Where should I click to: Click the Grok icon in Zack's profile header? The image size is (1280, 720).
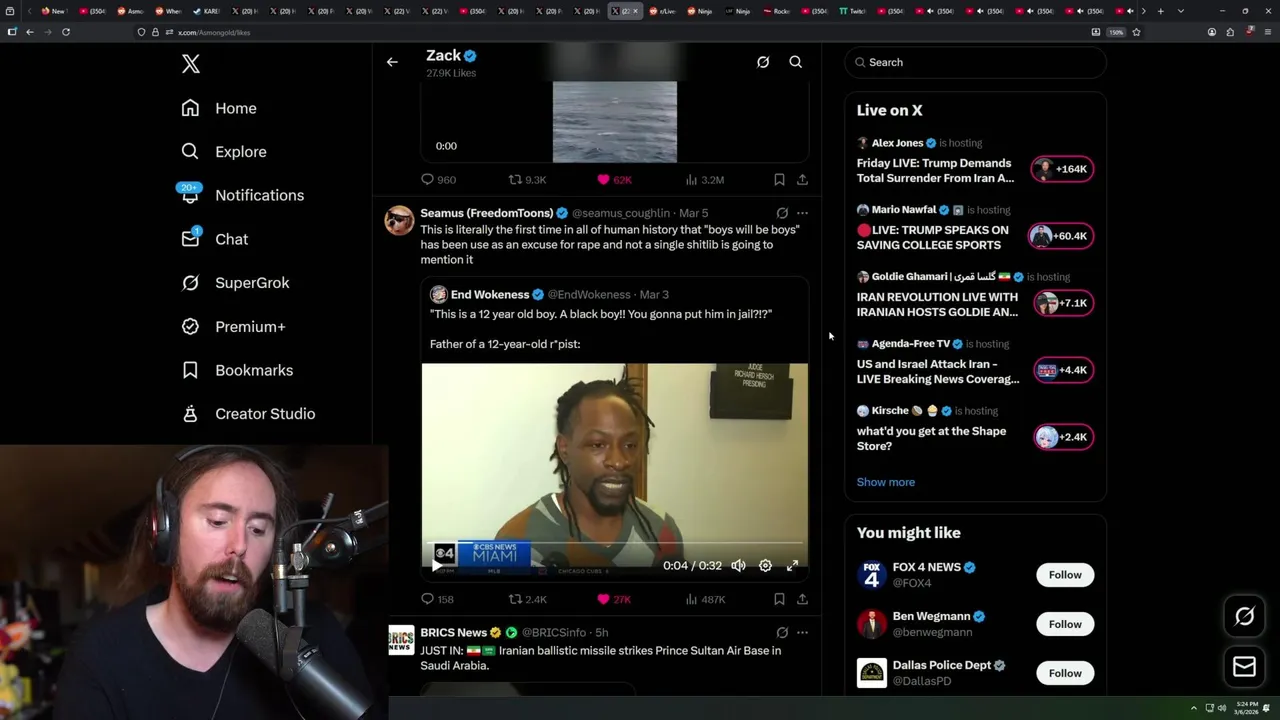coord(763,62)
